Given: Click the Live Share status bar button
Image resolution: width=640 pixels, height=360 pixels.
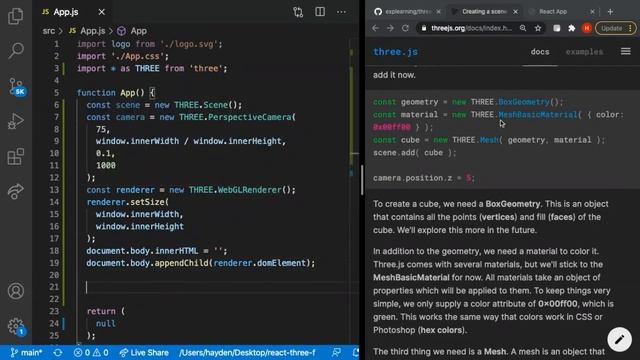Looking at the screenshot, I should 144,352.
